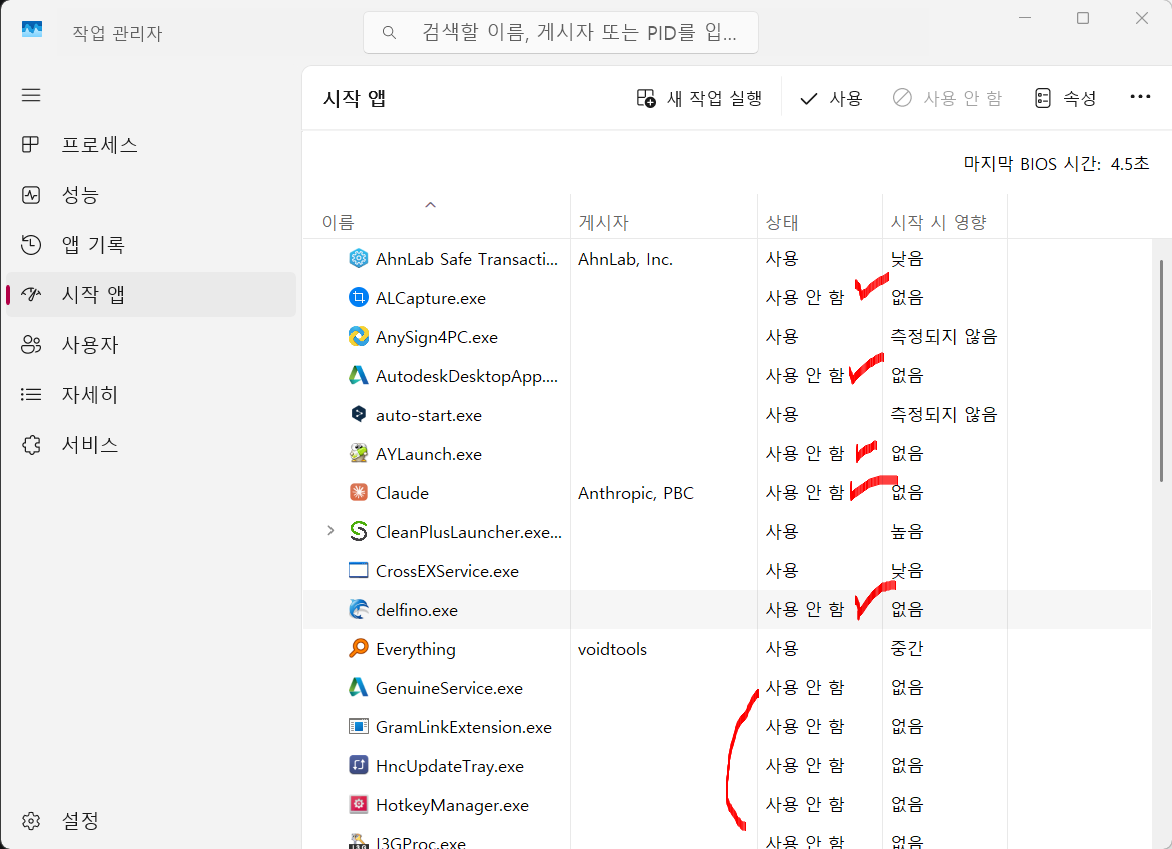Viewport: 1172px width, 849px height.
Task: Select the ALCapture.exe row name
Action: pos(431,298)
